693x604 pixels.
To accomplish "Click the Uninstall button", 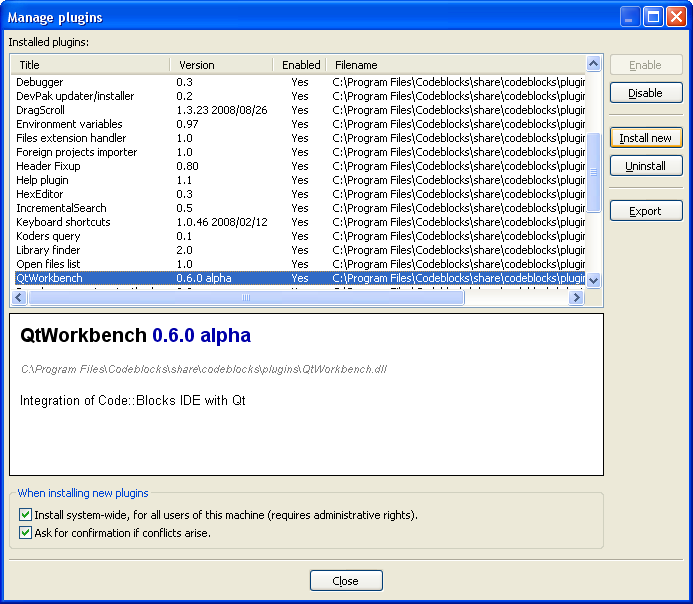I will 646,166.
